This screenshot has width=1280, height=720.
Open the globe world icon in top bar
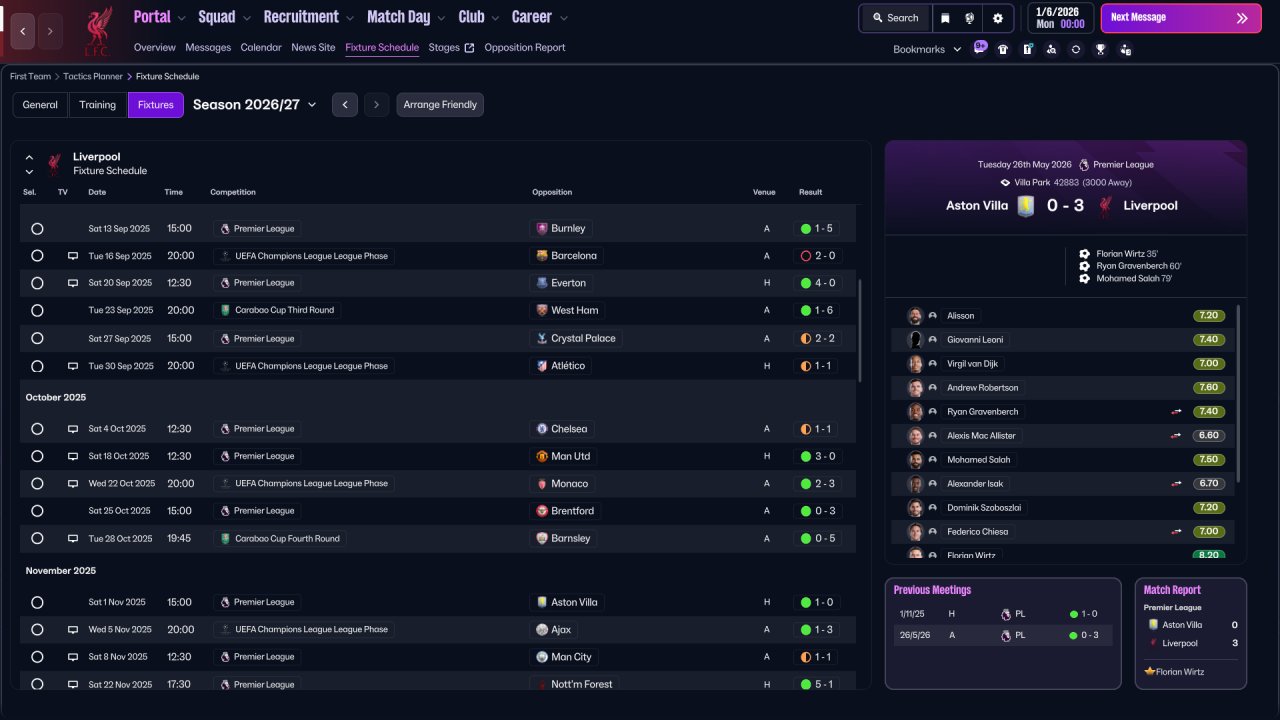point(970,18)
